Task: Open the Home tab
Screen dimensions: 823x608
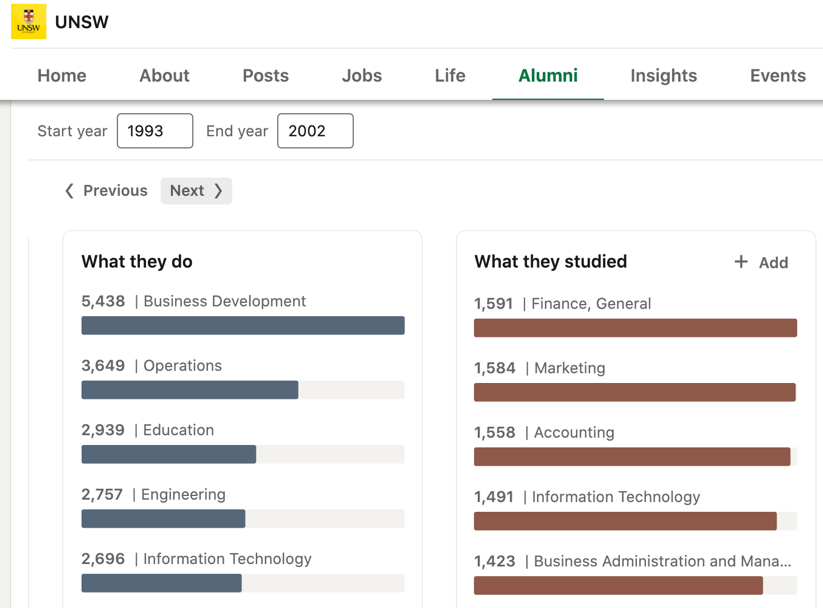Action: point(62,76)
